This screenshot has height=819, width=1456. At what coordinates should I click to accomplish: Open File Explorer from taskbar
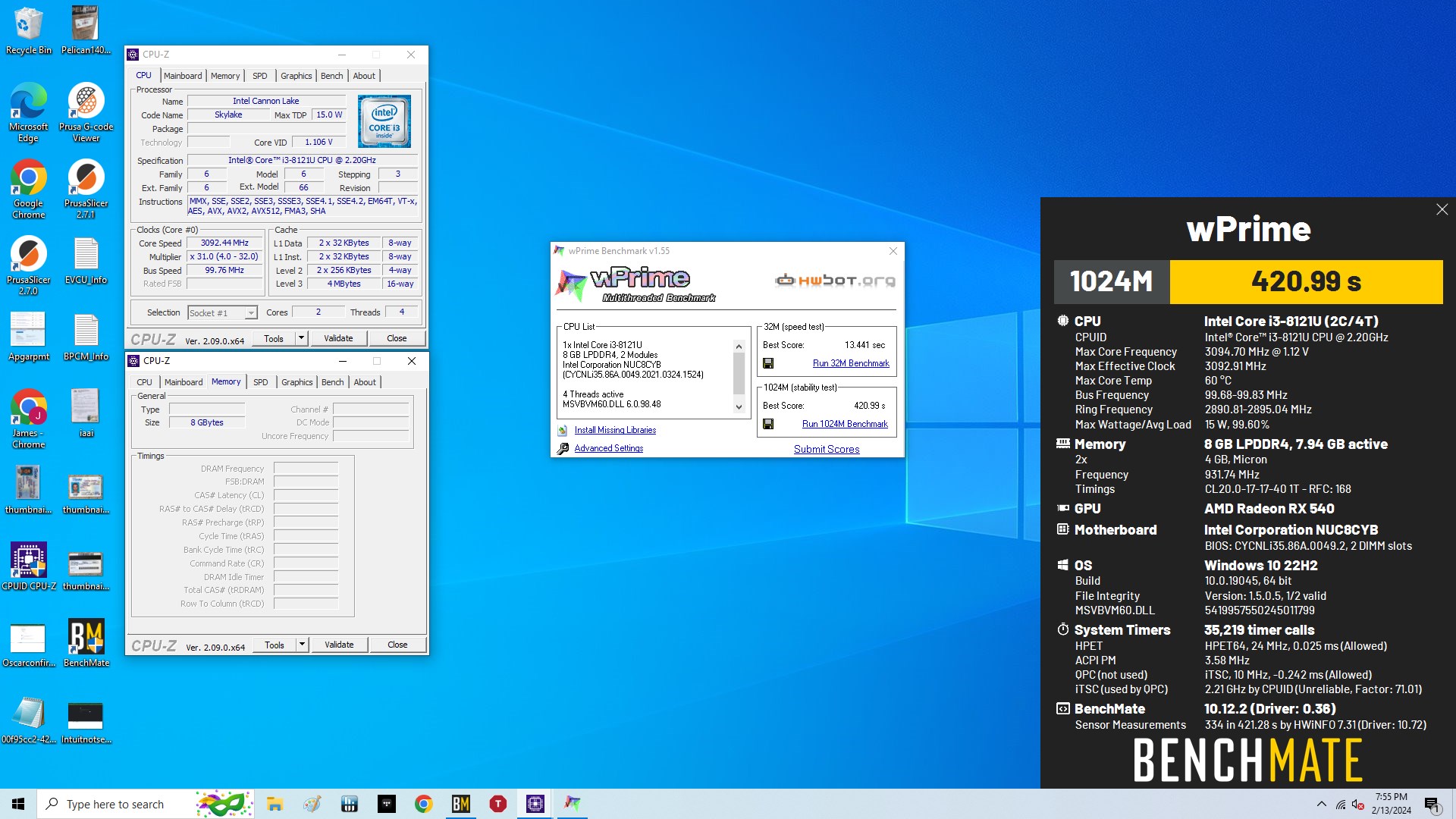pyautogui.click(x=275, y=804)
